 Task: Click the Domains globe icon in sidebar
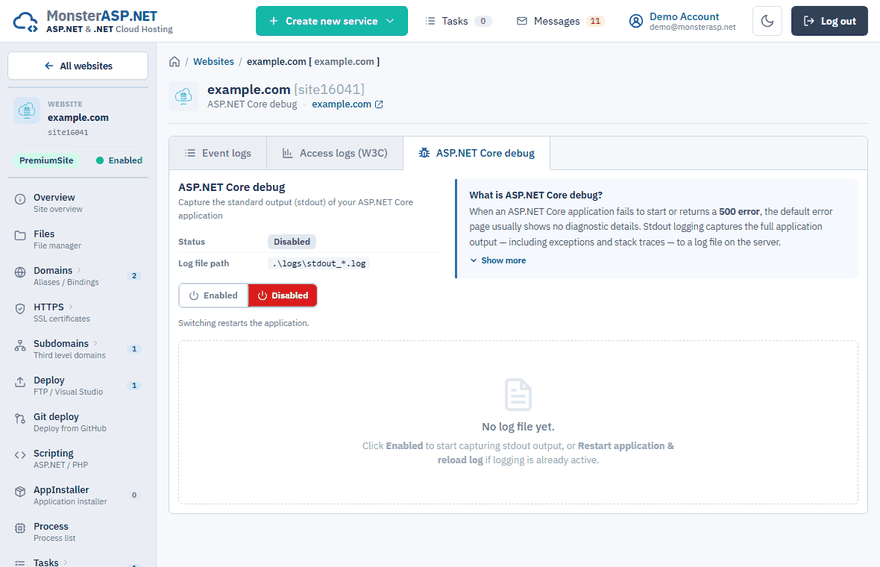(20, 272)
